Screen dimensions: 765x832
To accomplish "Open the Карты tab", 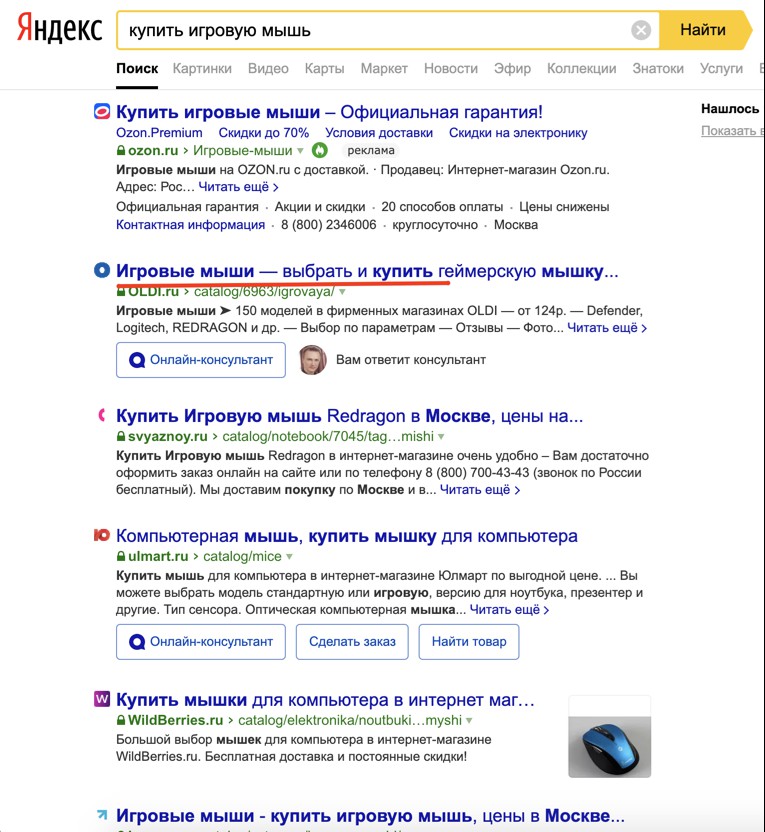I will pos(324,68).
